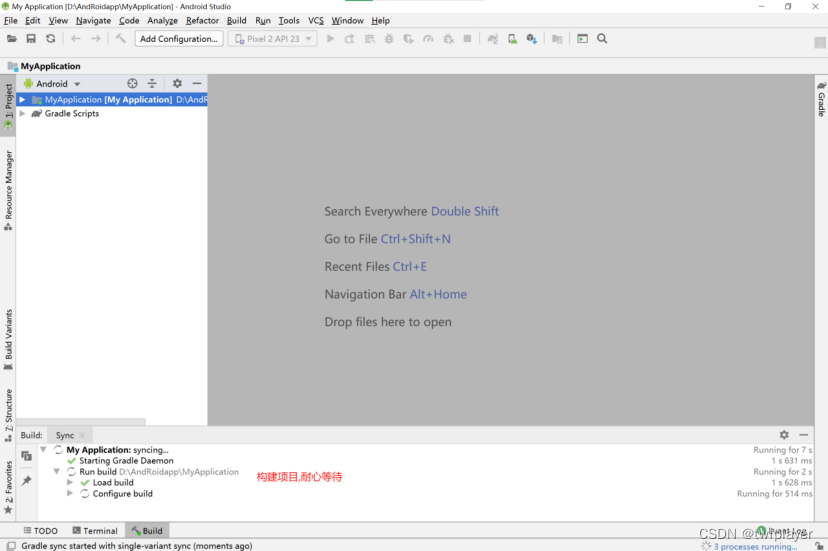Open the Favorites side tab
The image size is (828, 551).
coord(8,487)
